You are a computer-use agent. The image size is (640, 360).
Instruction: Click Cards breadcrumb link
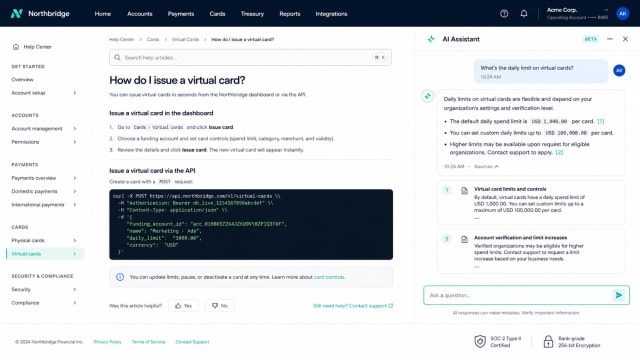153,40
